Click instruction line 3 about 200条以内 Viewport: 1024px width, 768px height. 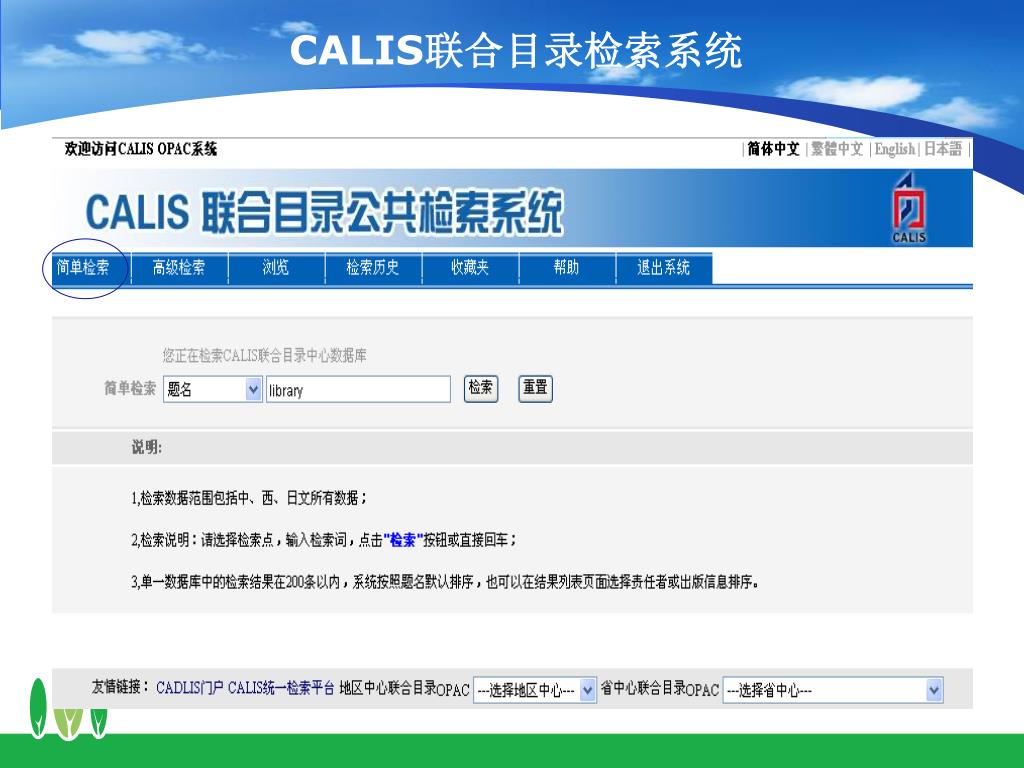(445, 582)
